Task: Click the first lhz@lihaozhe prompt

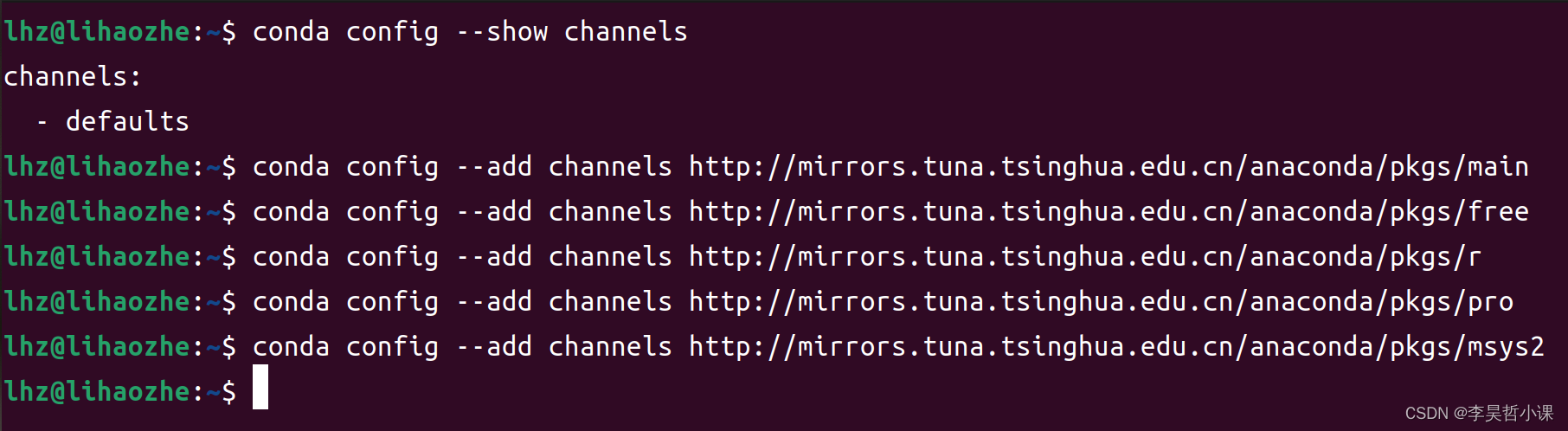Action: [x=119, y=32]
